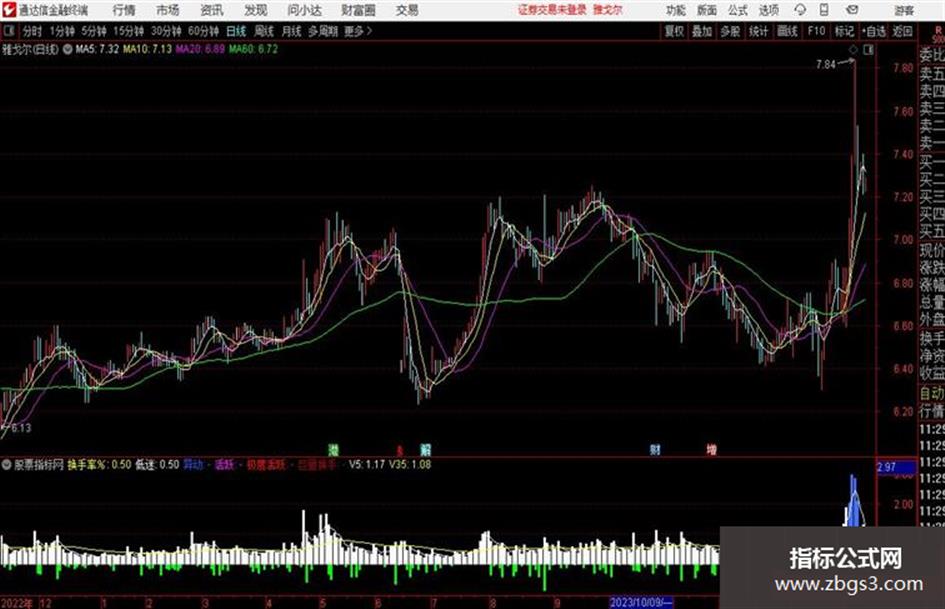
Task: Click the 财 marker icon on the chart
Action: pos(655,450)
